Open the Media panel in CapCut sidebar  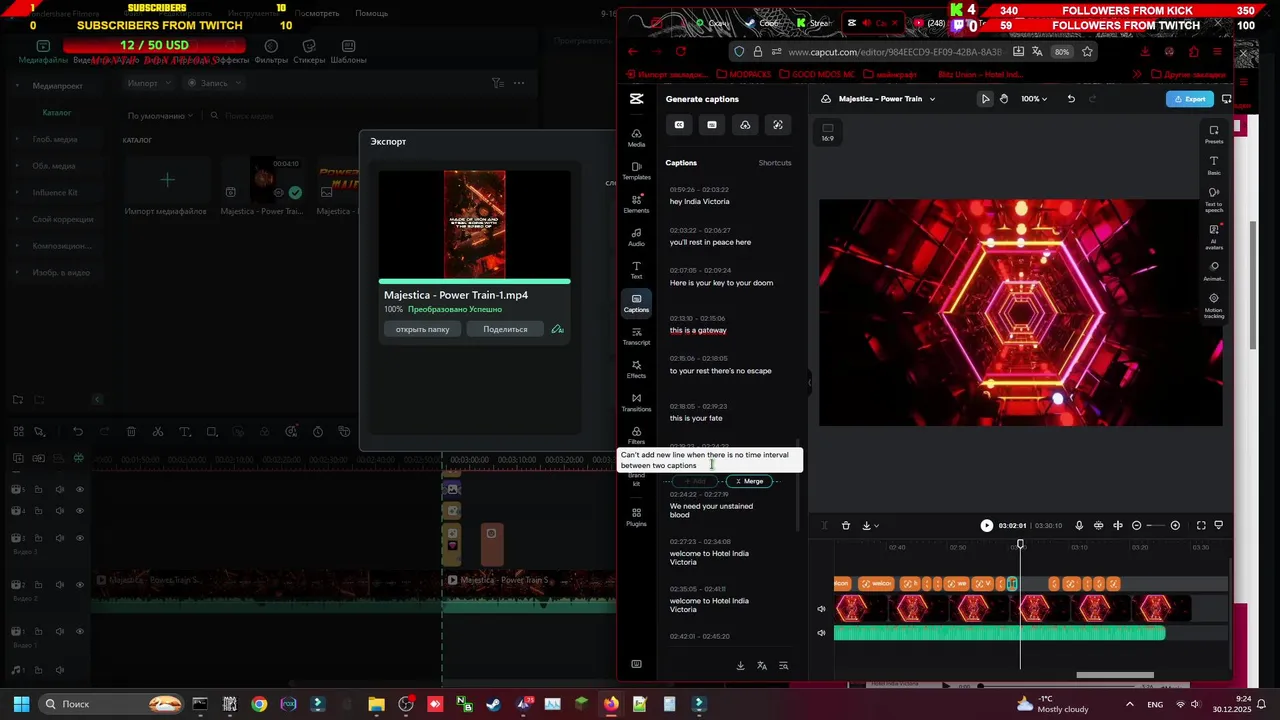(x=636, y=138)
